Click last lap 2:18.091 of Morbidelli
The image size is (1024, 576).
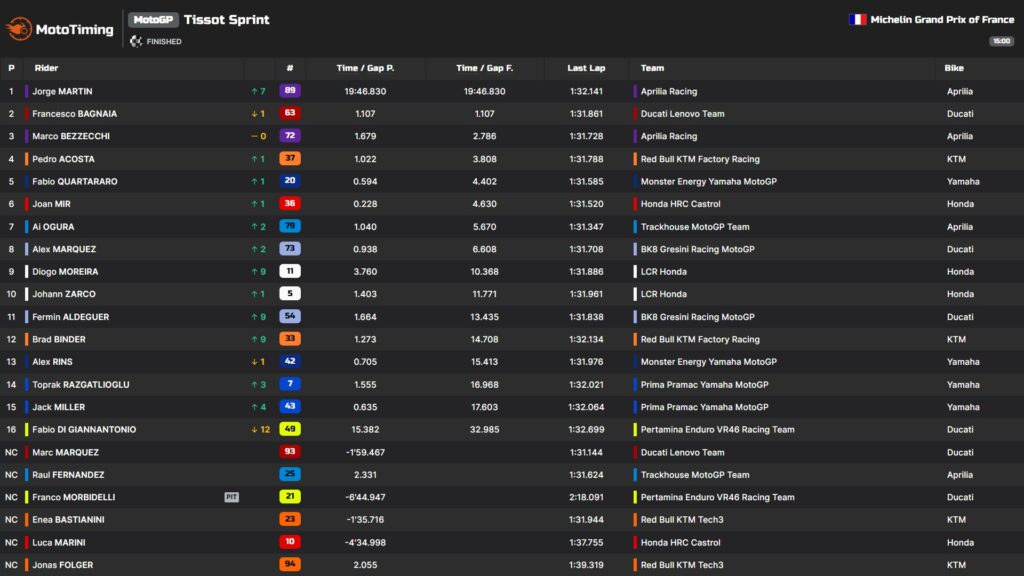coord(586,497)
